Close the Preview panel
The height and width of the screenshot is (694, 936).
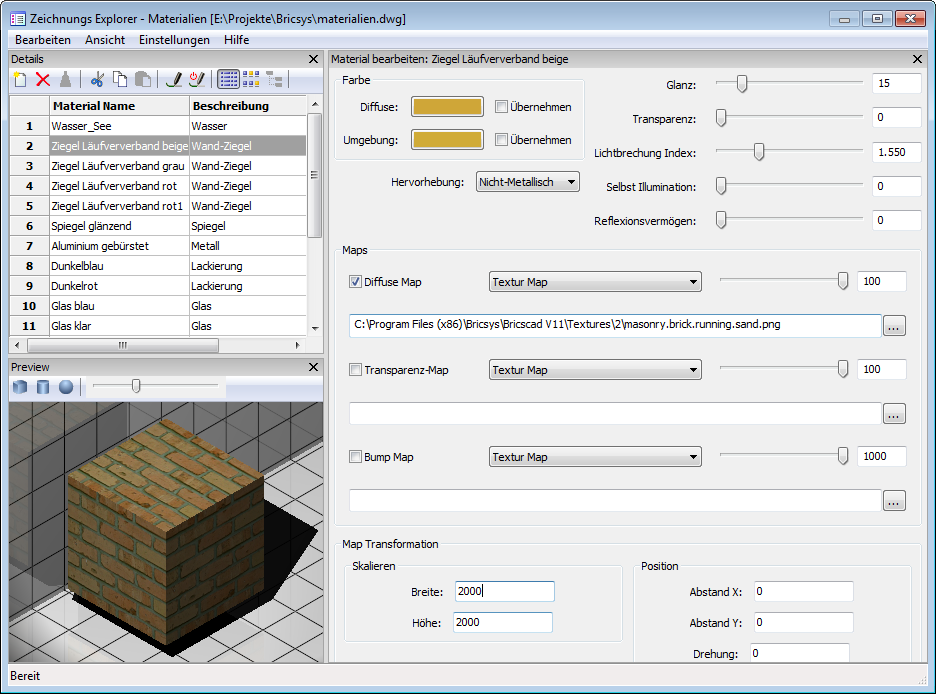pyautogui.click(x=313, y=367)
